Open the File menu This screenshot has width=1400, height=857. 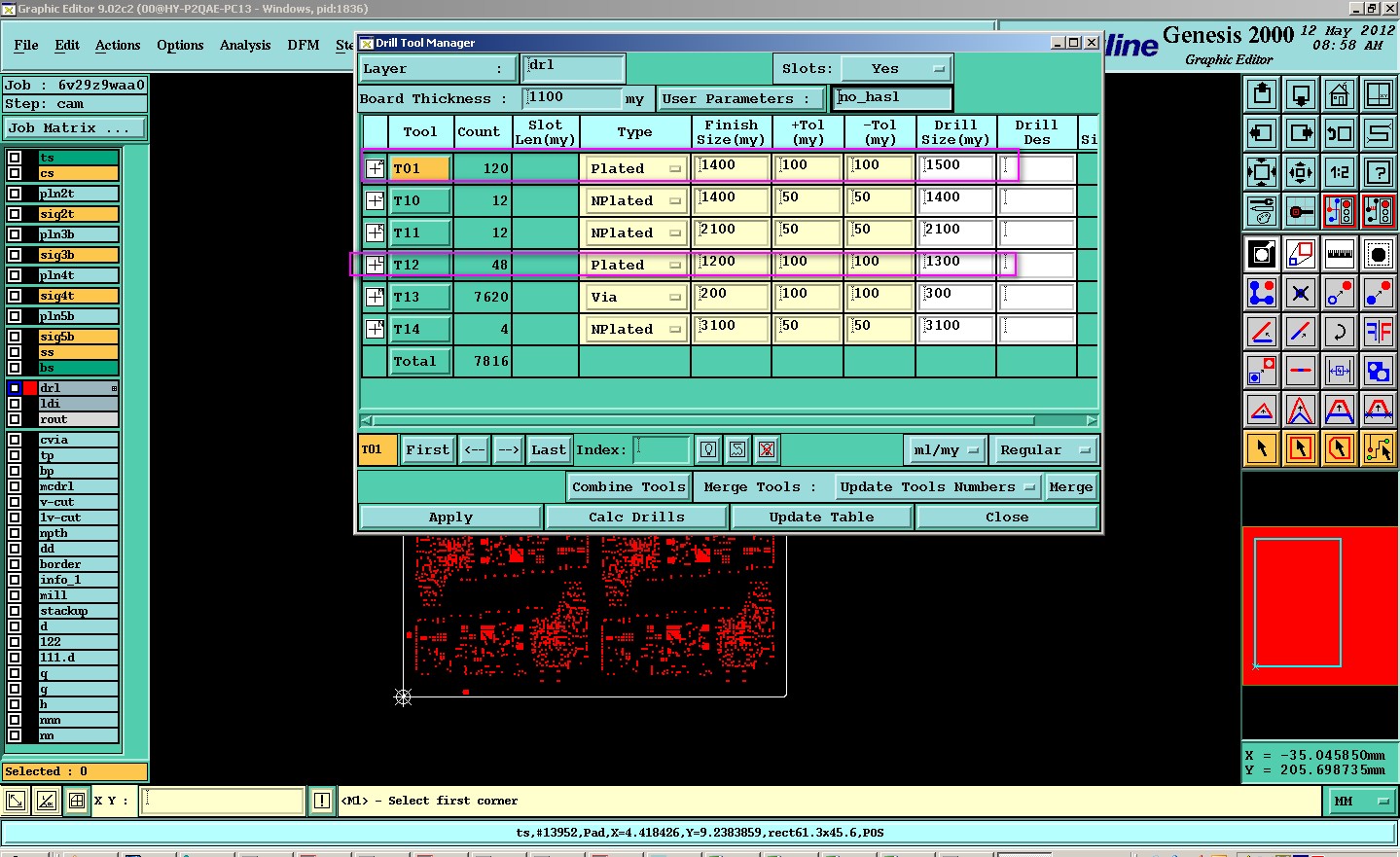(x=26, y=45)
